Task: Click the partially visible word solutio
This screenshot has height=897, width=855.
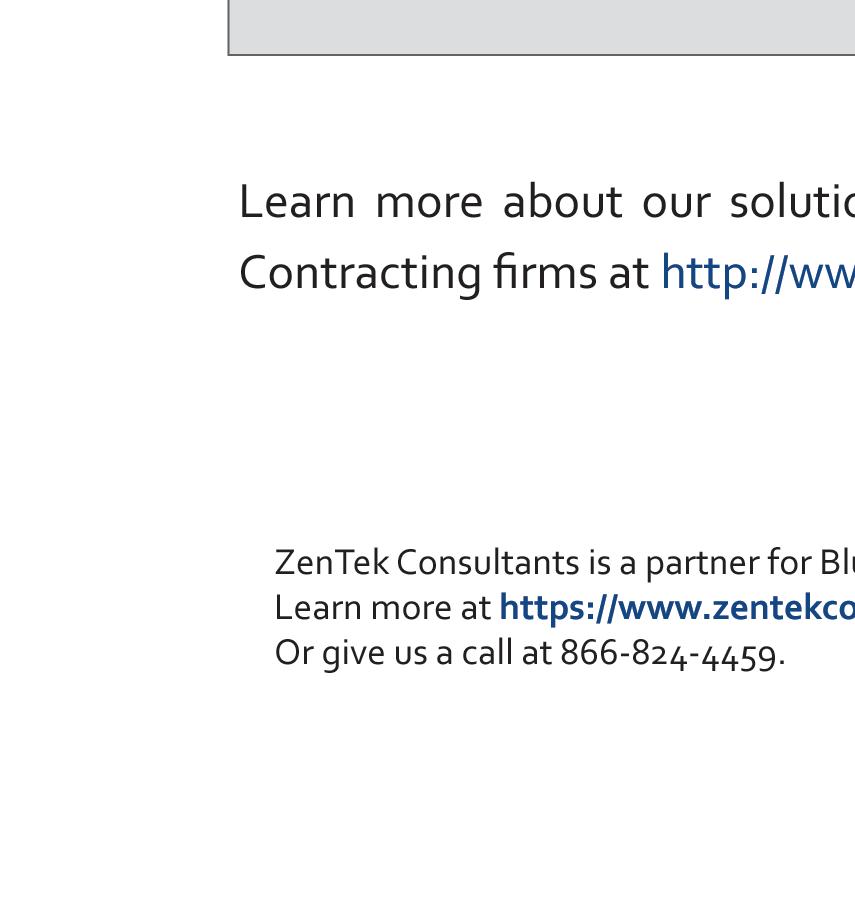Action: pos(793,202)
